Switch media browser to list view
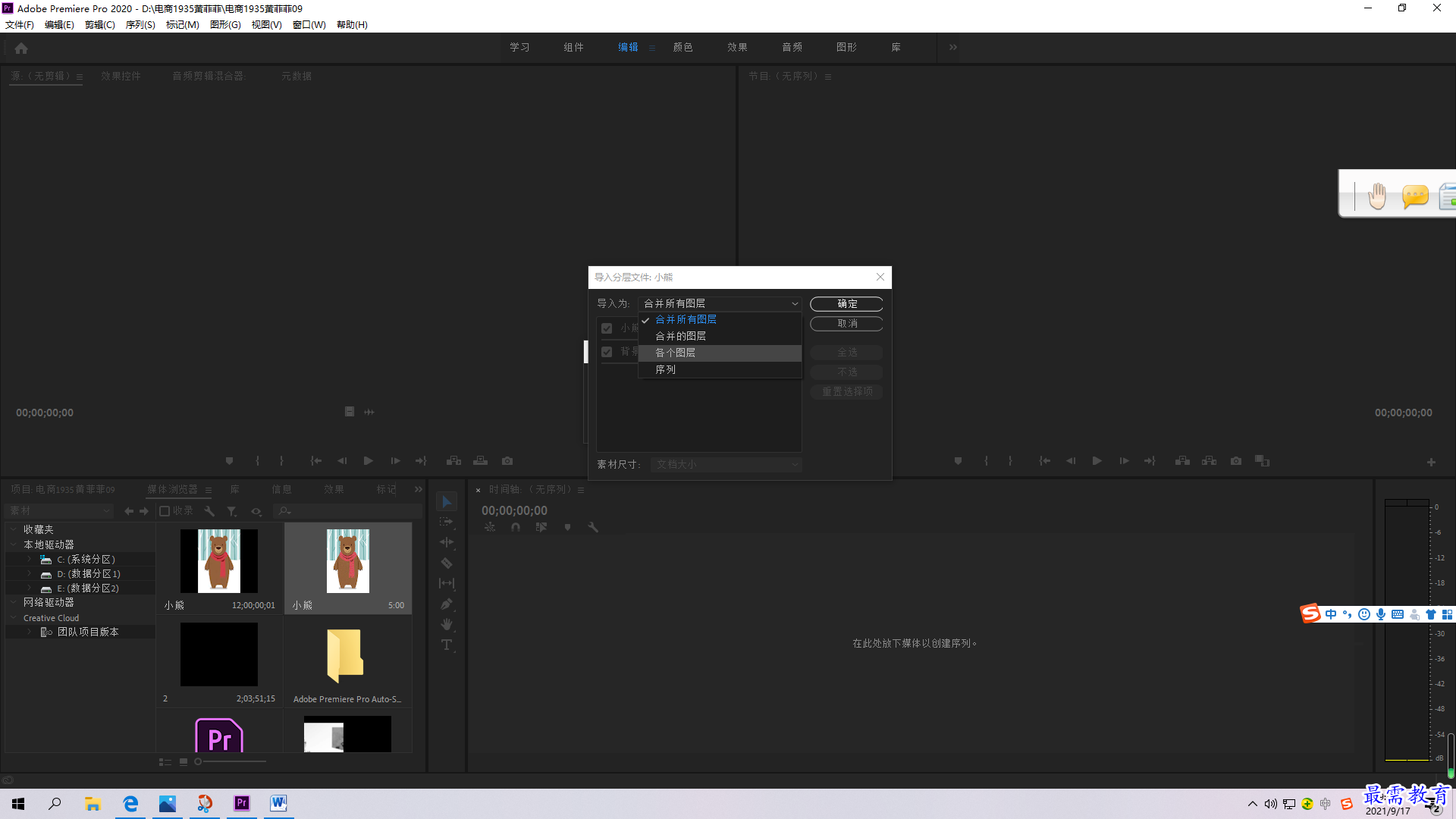This screenshot has width=1456, height=819. [x=165, y=762]
